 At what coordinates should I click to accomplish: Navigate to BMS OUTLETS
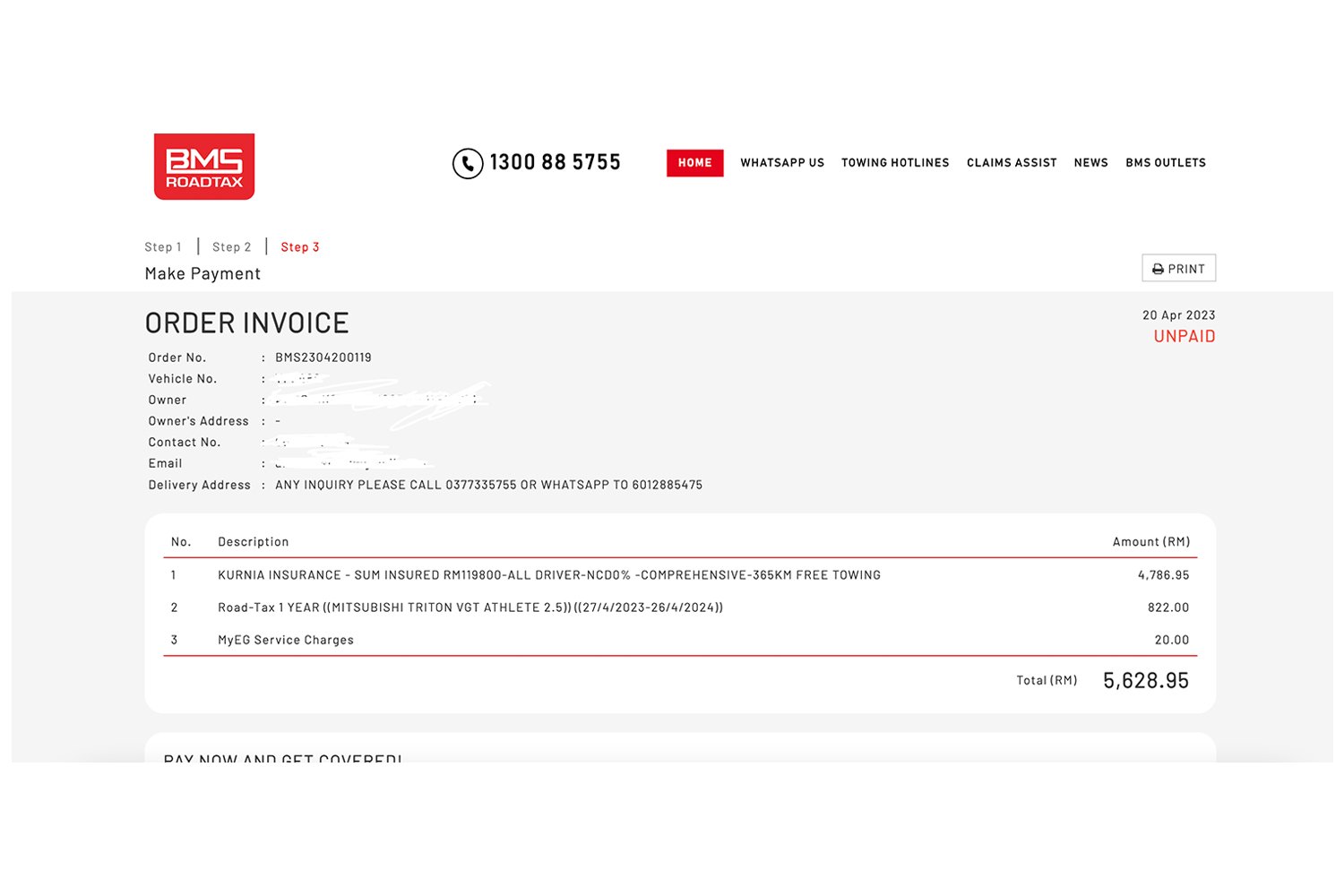[x=1165, y=163]
